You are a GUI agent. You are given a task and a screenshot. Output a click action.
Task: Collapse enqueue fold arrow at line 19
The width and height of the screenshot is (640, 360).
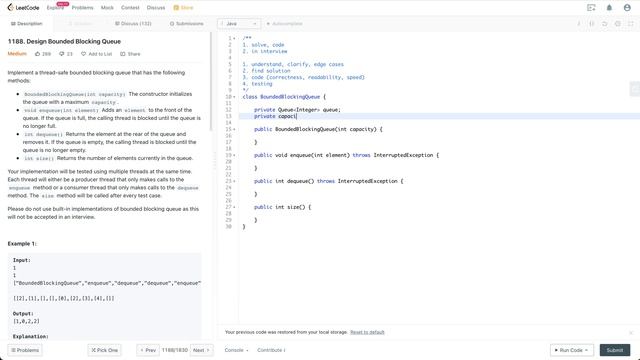[x=234, y=155]
